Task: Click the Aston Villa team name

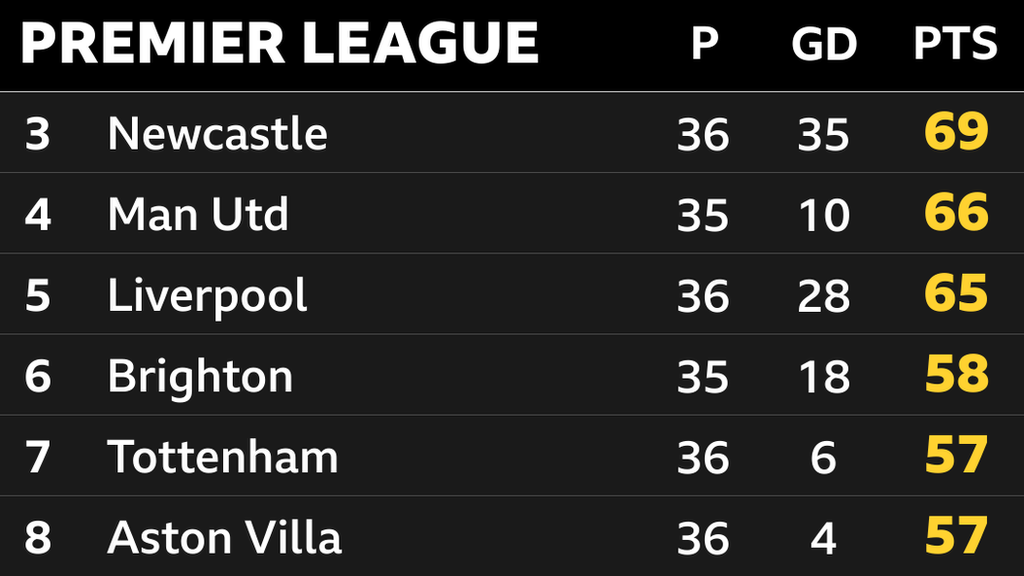Action: [224, 538]
